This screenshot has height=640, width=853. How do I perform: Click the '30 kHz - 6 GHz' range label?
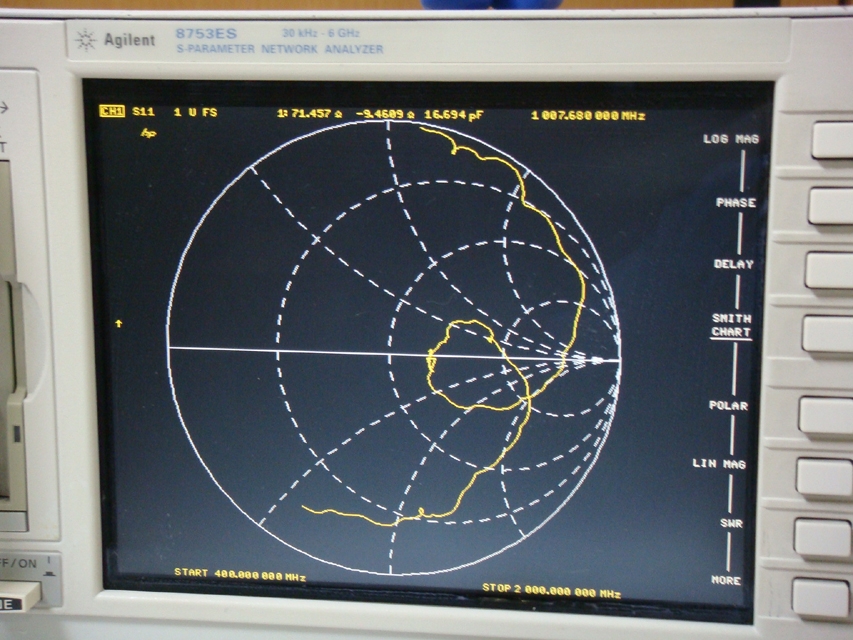[x=321, y=33]
